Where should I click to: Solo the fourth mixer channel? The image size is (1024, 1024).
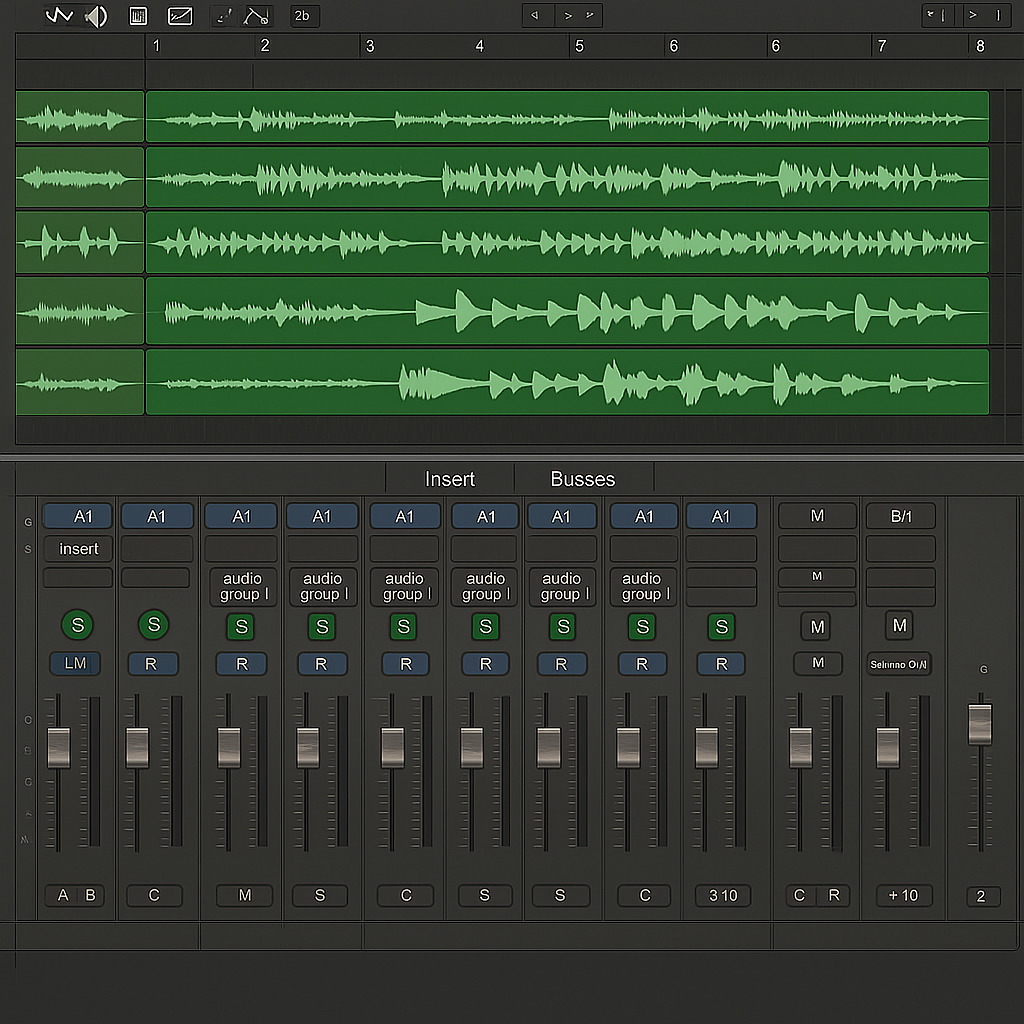322,627
